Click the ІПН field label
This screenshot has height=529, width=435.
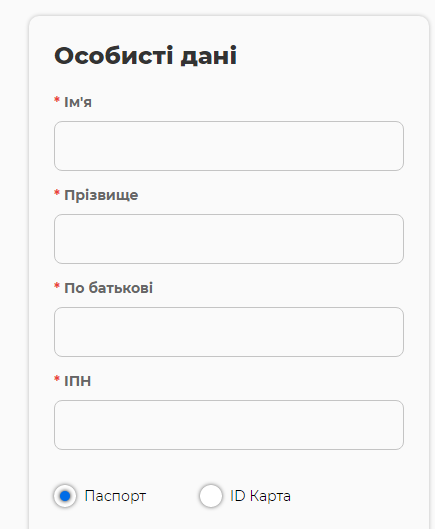[x=78, y=381]
